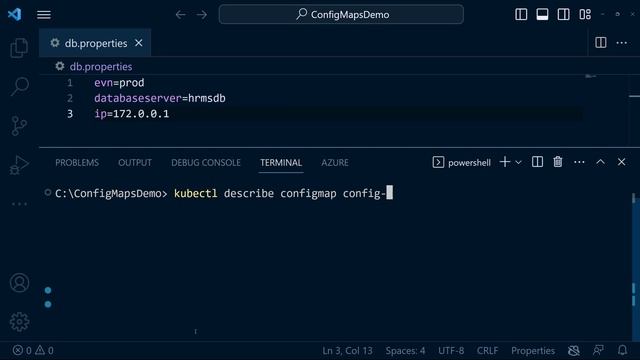The height and width of the screenshot is (360, 640).
Task: Open the Explorer view in activity bar
Action: tap(19, 48)
